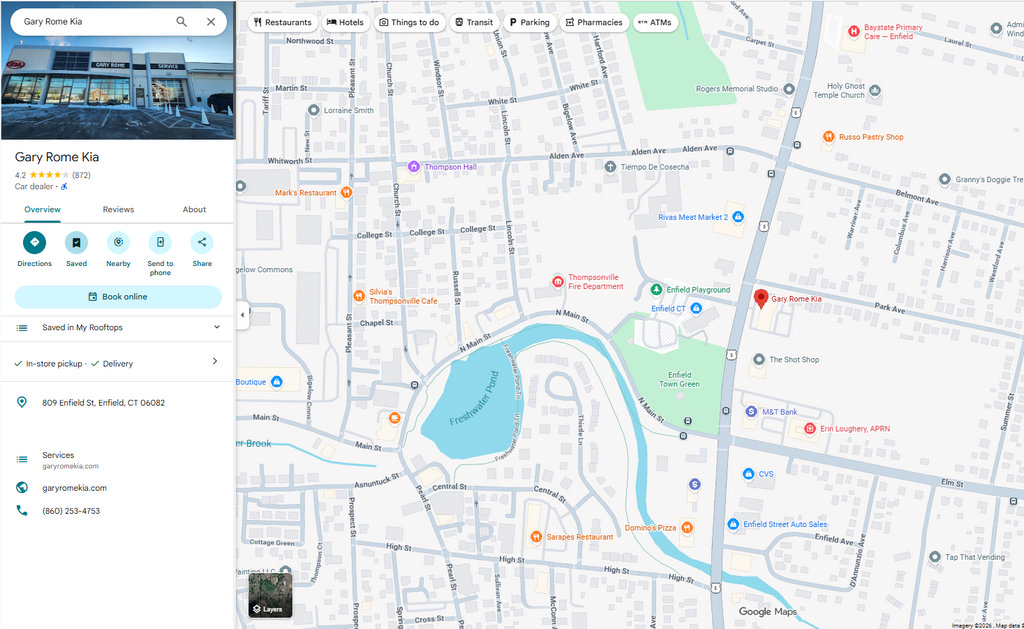Click the wheelchair accessibility icon
Image resolution: width=1024 pixels, height=629 pixels.
coord(64,186)
